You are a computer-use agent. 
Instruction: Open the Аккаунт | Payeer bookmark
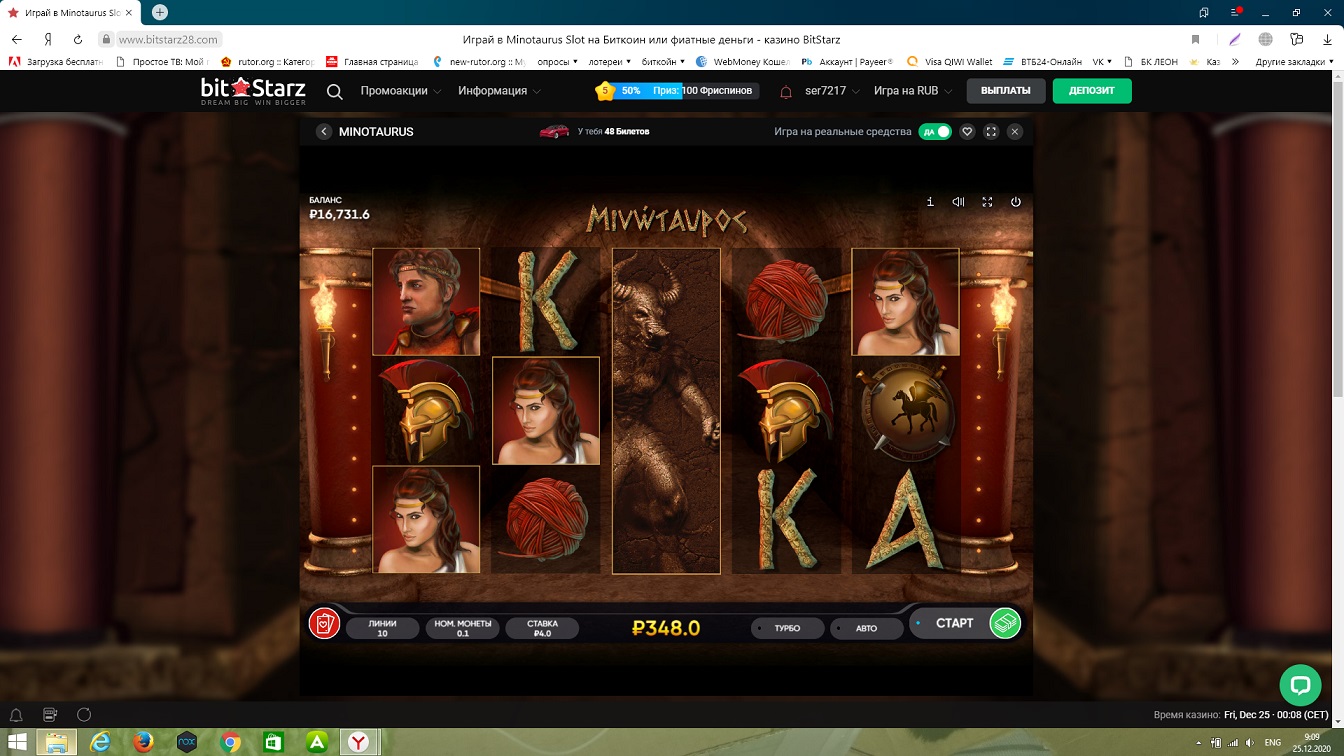click(847, 62)
